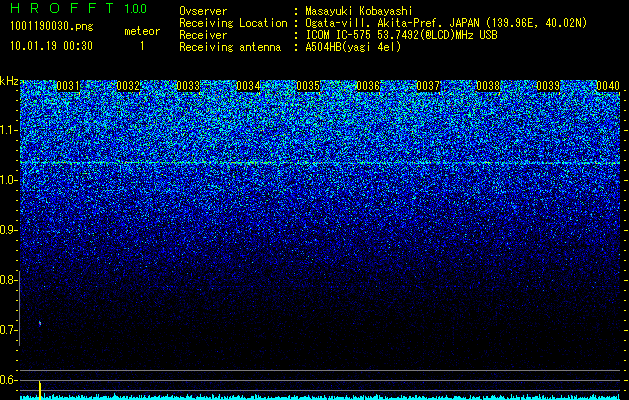Click the 0040 time marker
Screen dimensions: 629x400
(608, 86)
